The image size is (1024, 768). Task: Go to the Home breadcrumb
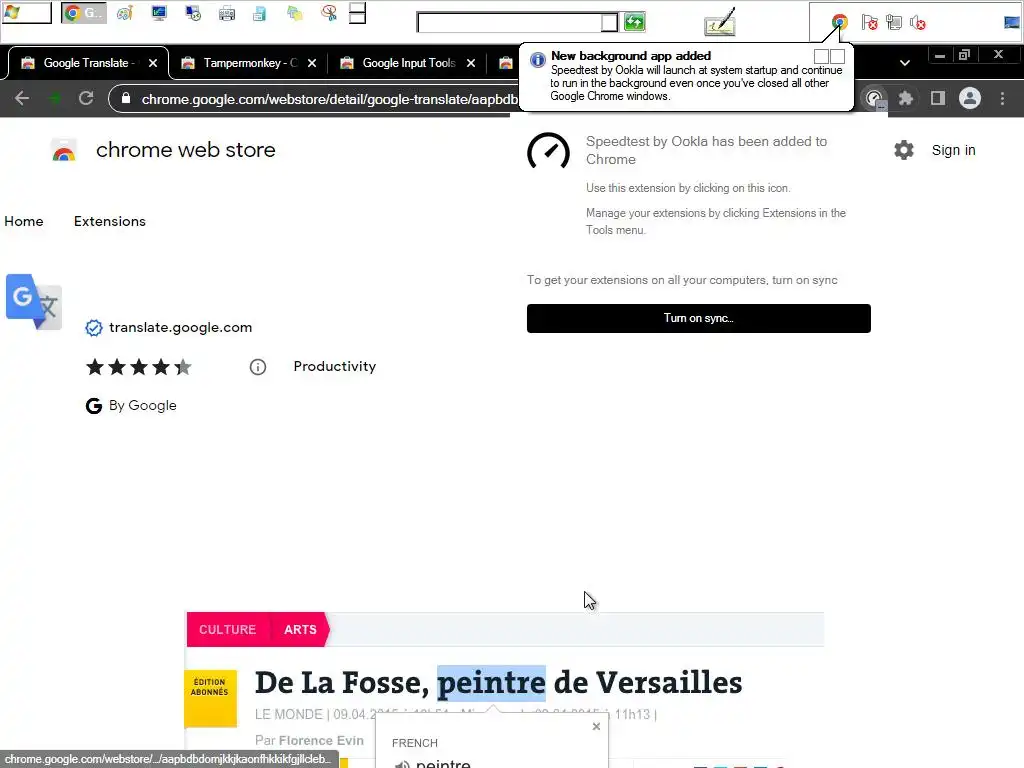tap(24, 221)
